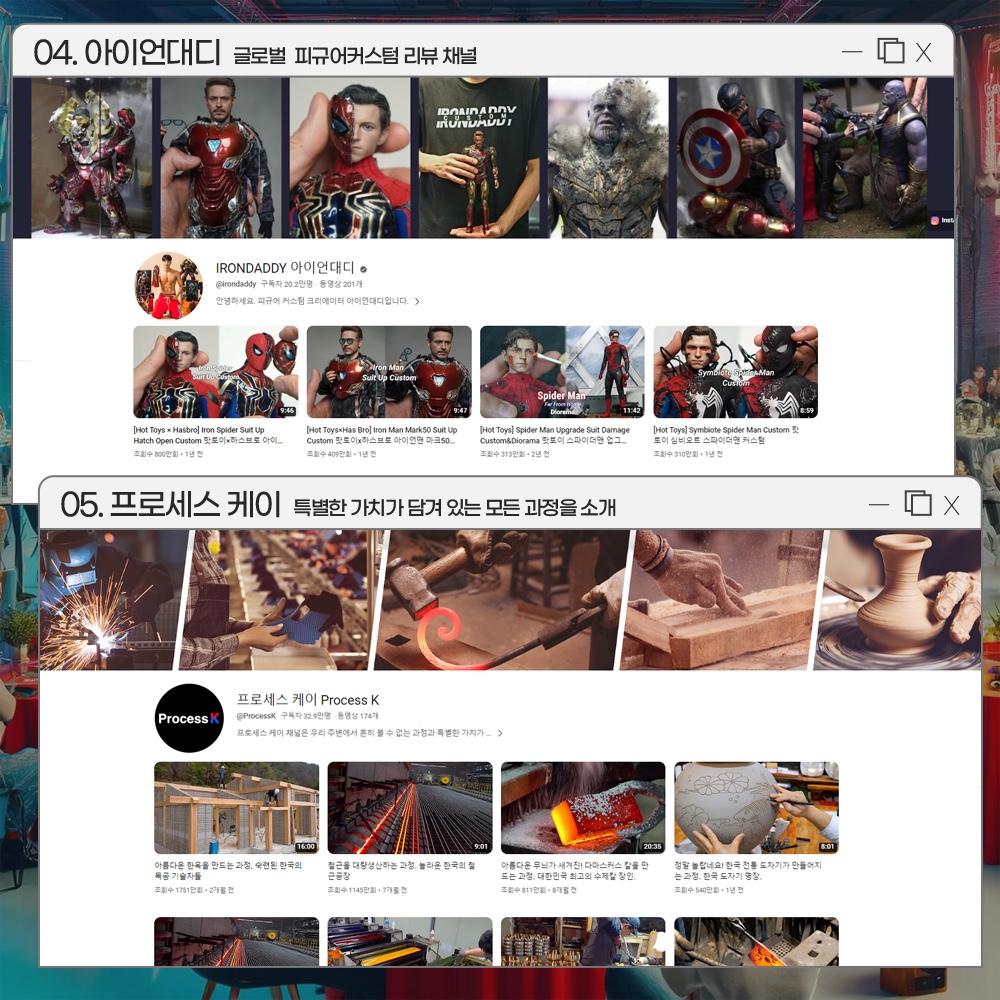Viewport: 1000px width, 1000px height.
Task: Open the IRONDADDY 아이언대디 channel name
Action: tap(284, 268)
